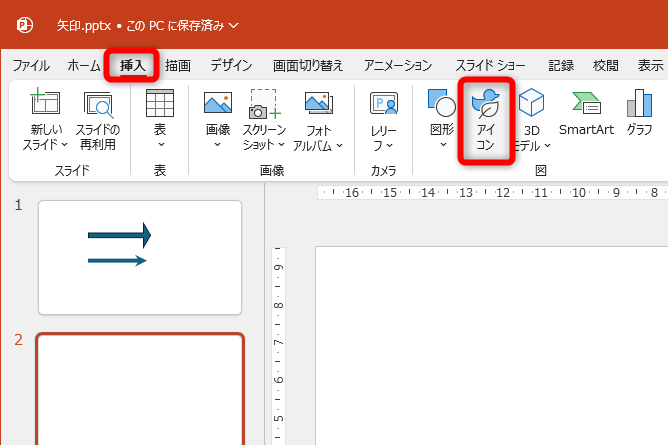The image size is (668, 445).
Task: Click the Chart (グラフ) bar icon
Action: [x=639, y=103]
